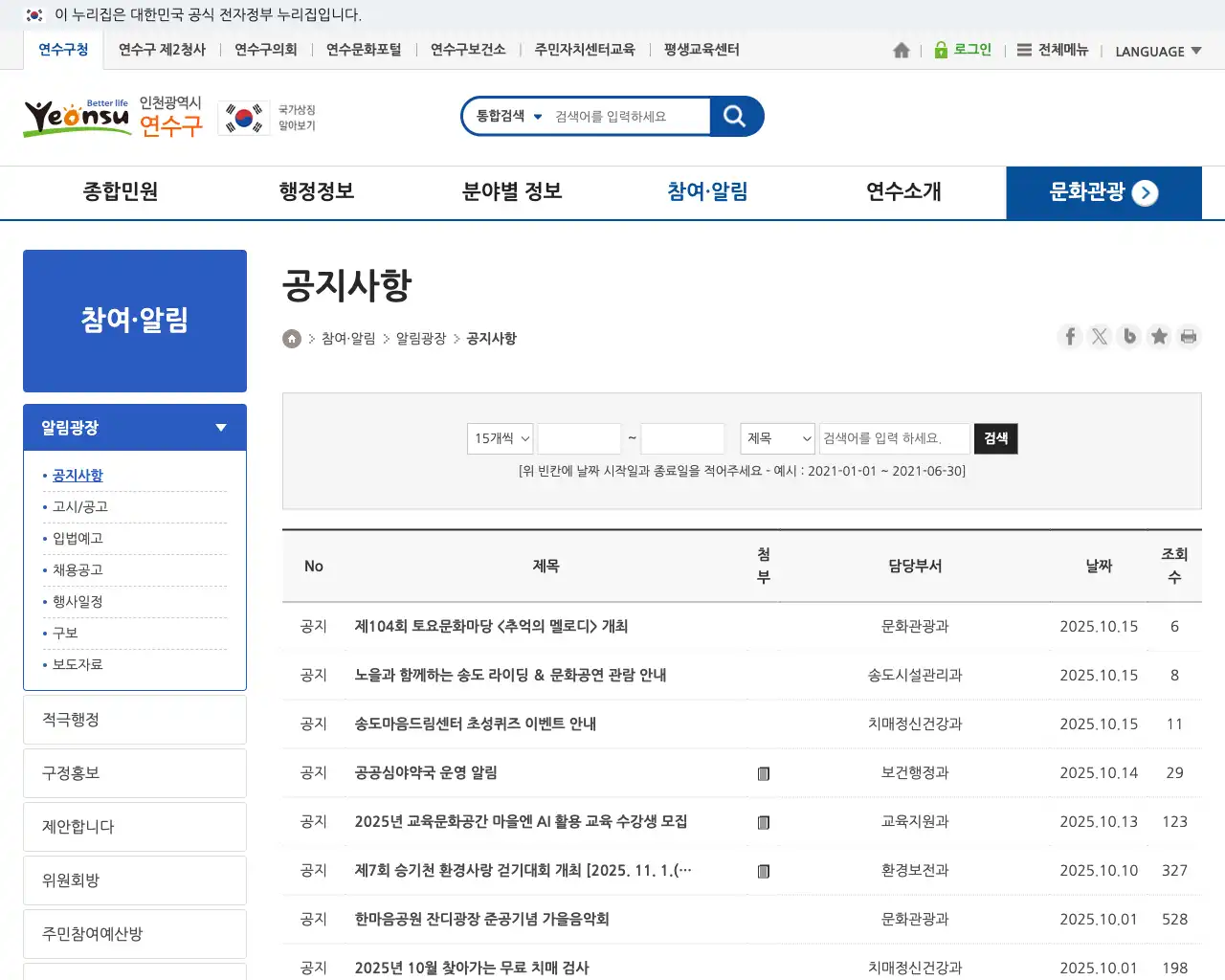1225x980 pixels.
Task: Share page via Facebook icon
Action: coord(1070,337)
